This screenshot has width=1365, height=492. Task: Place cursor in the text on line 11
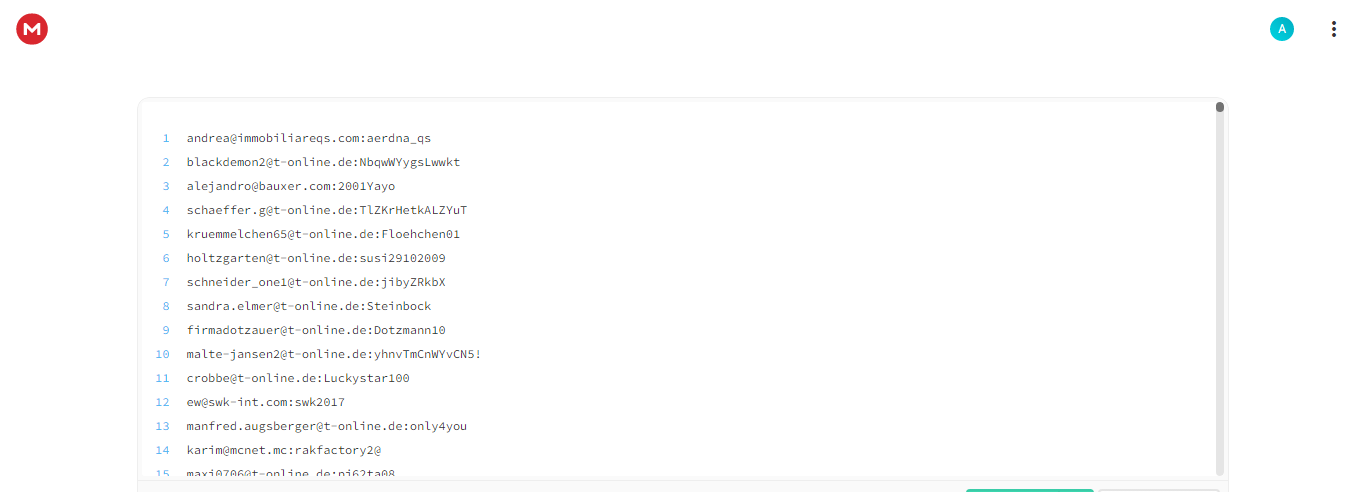[x=298, y=378]
